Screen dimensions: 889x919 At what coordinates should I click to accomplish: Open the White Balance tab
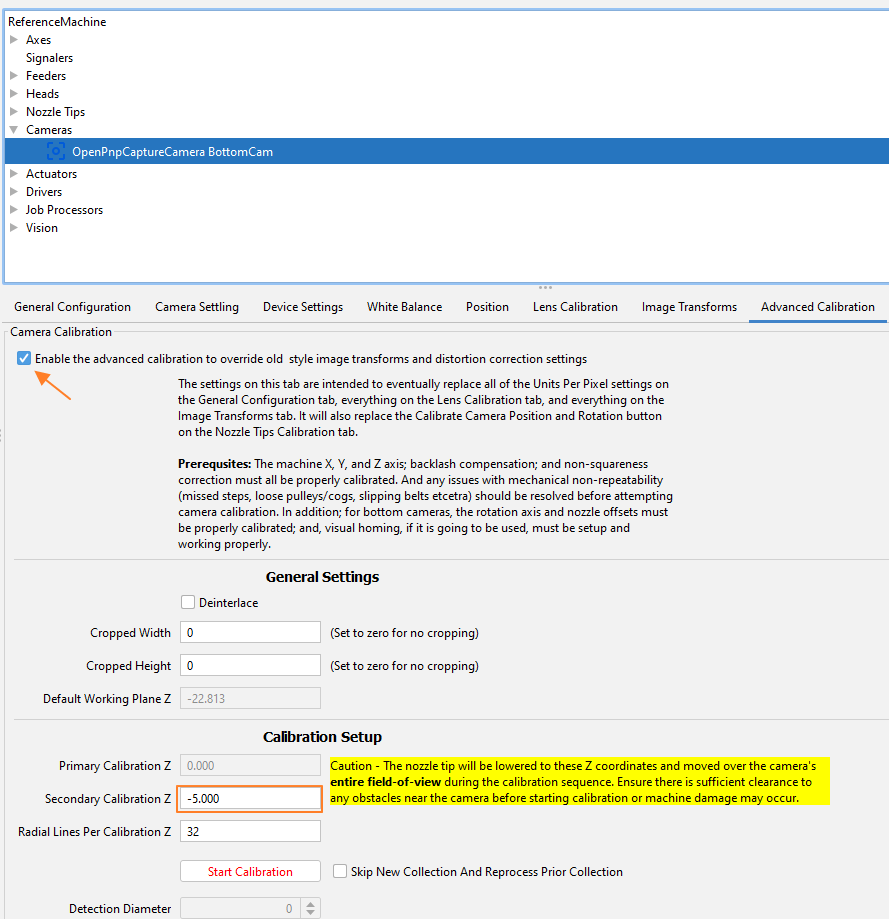point(404,307)
